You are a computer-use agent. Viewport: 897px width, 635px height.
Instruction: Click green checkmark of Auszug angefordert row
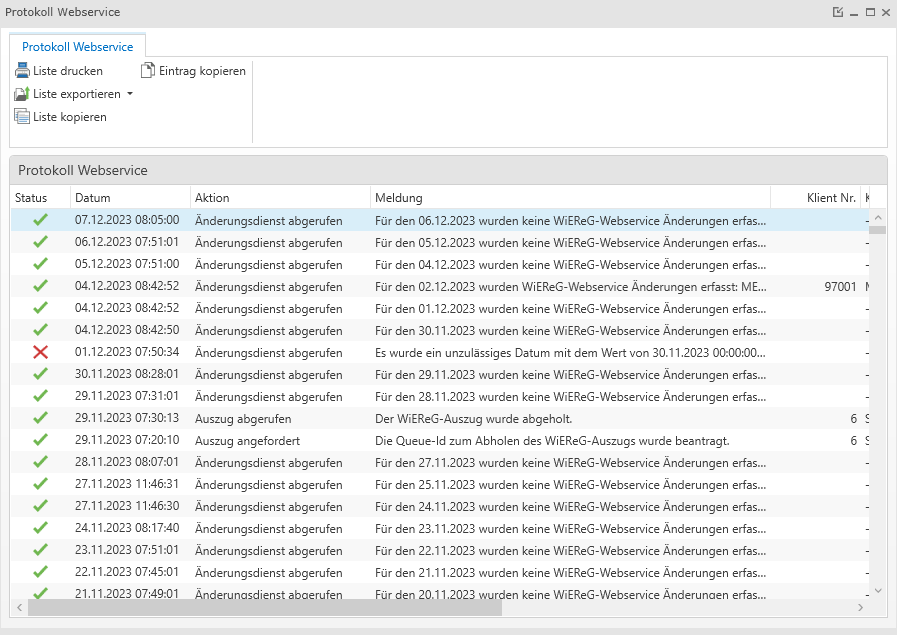40,440
